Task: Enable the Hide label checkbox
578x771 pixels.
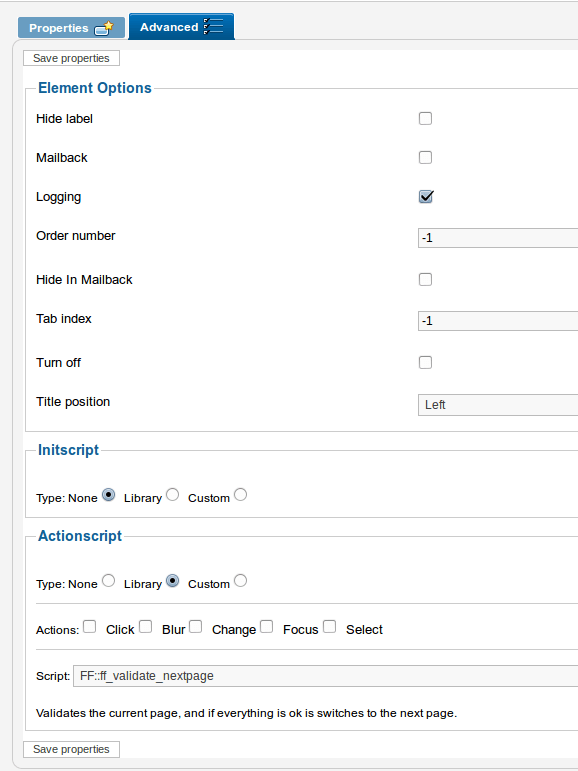Action: pos(426,119)
